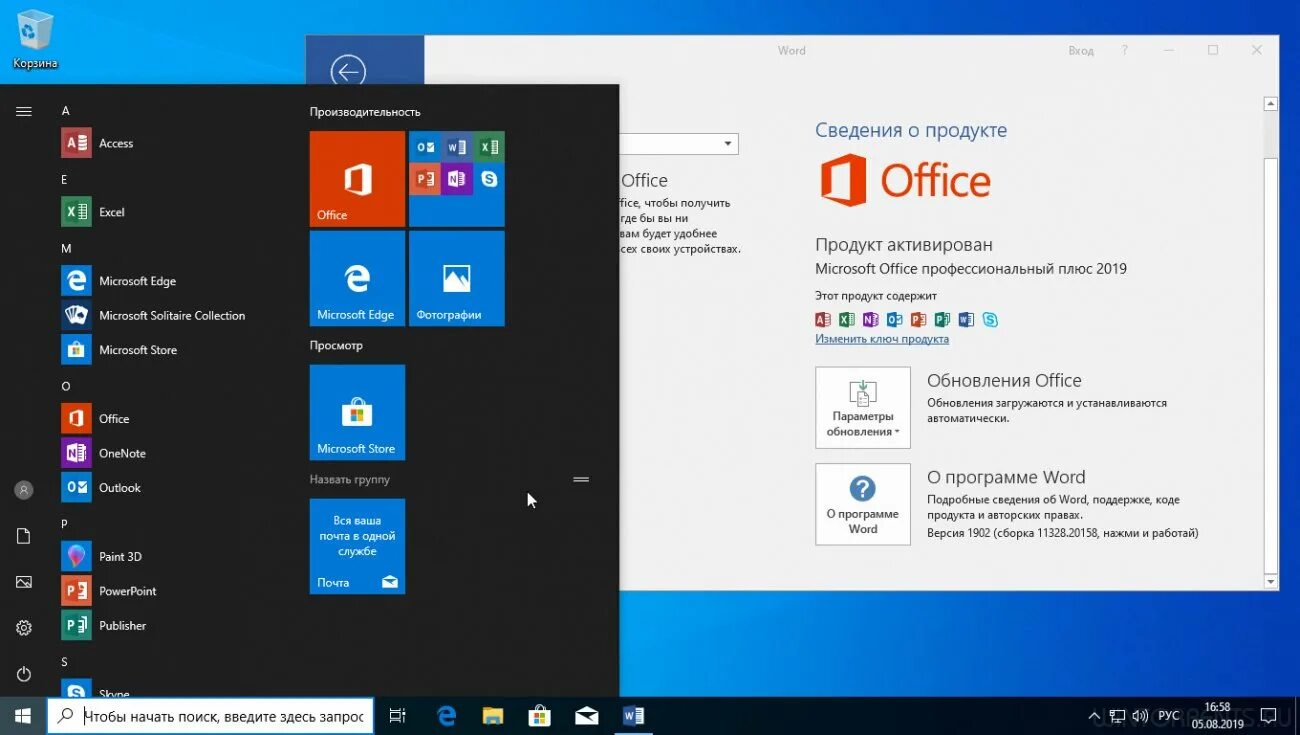Click the help question mark in Word

click(x=1125, y=50)
